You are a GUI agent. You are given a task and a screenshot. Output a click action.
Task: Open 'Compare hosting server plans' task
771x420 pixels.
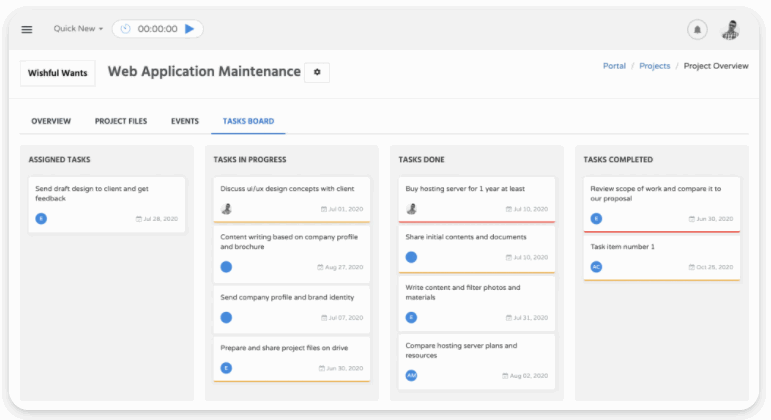476,362
